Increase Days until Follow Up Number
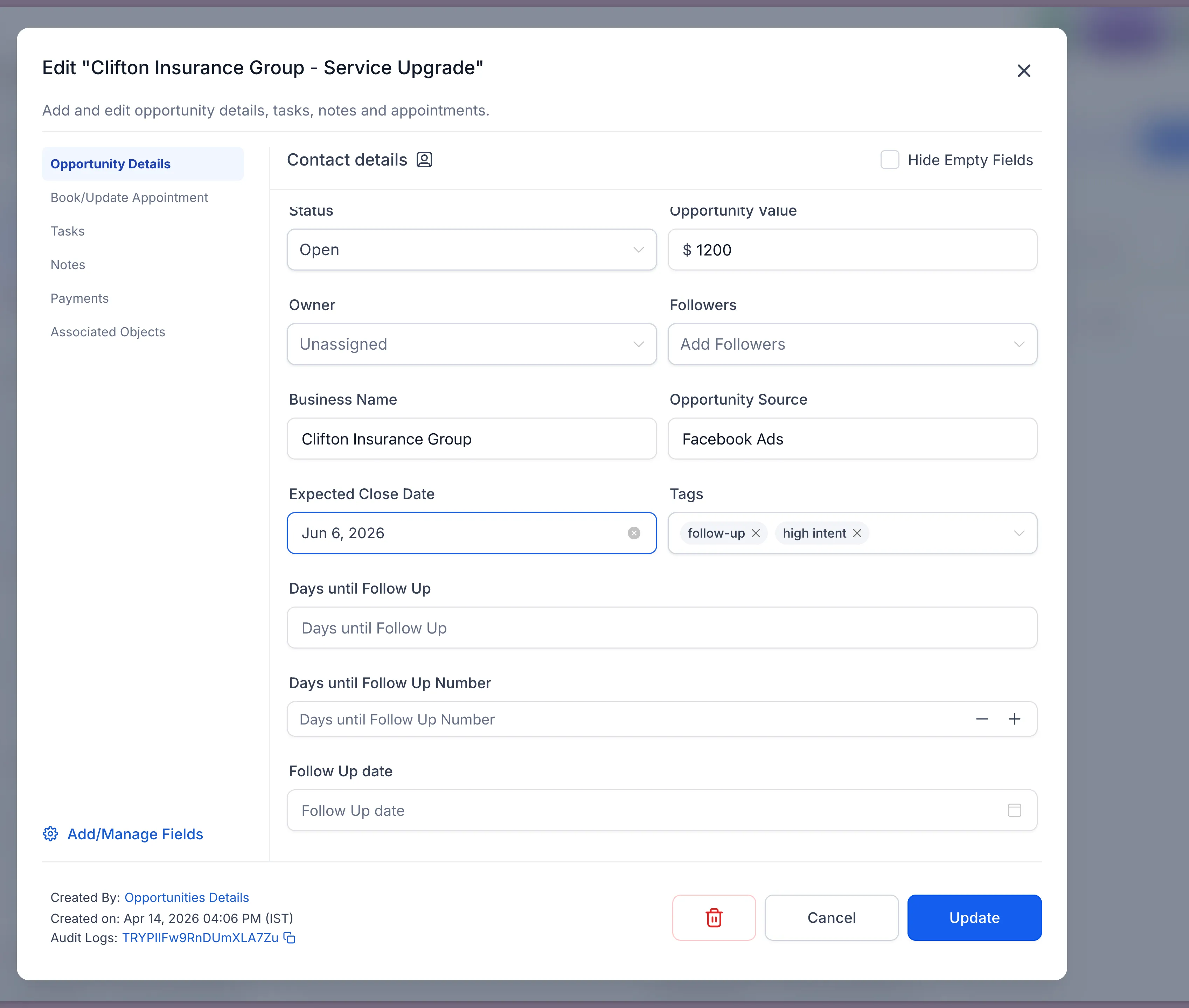Viewport: 1189px width, 1008px height. click(x=1014, y=720)
